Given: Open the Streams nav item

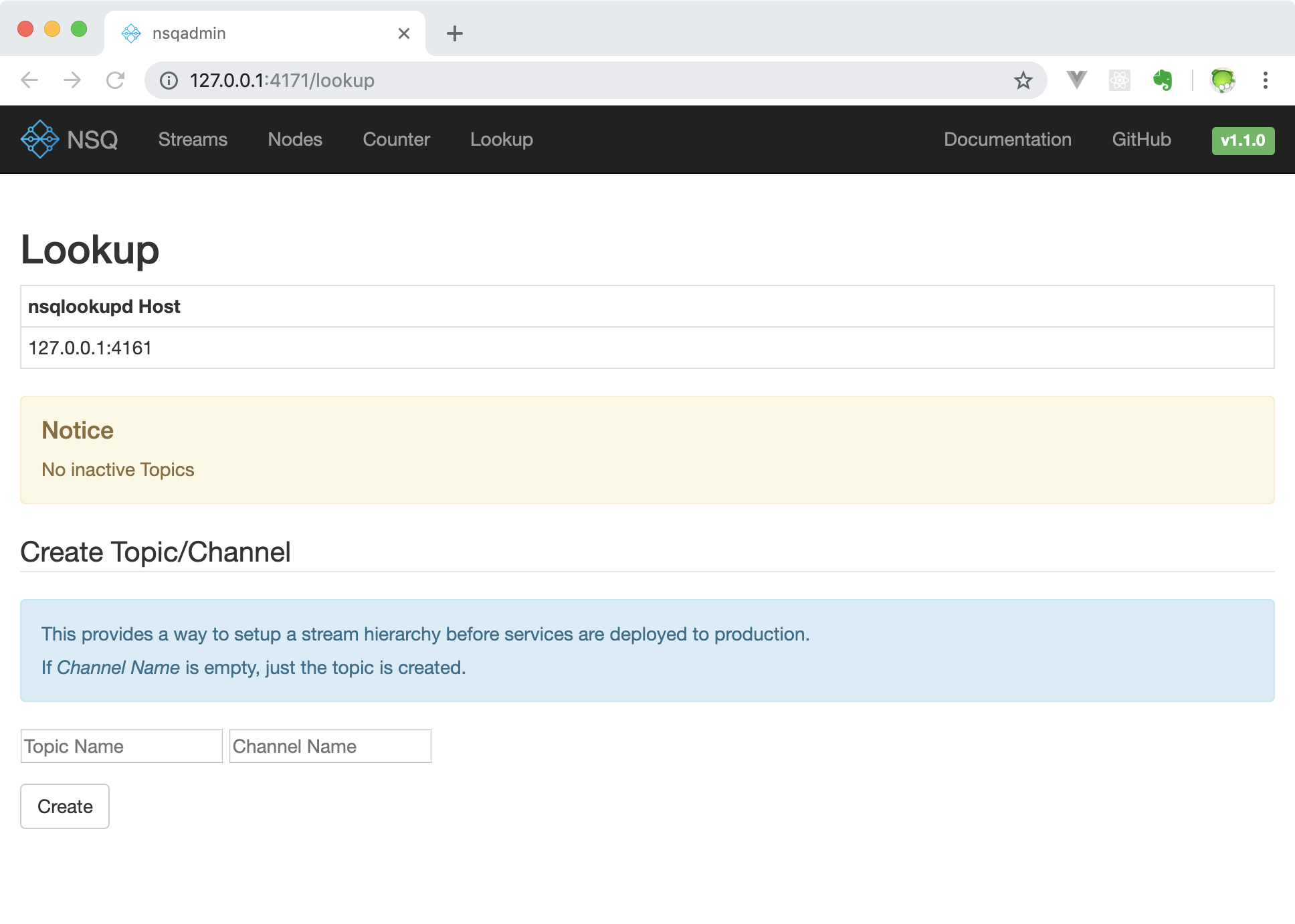Looking at the screenshot, I should click(193, 139).
